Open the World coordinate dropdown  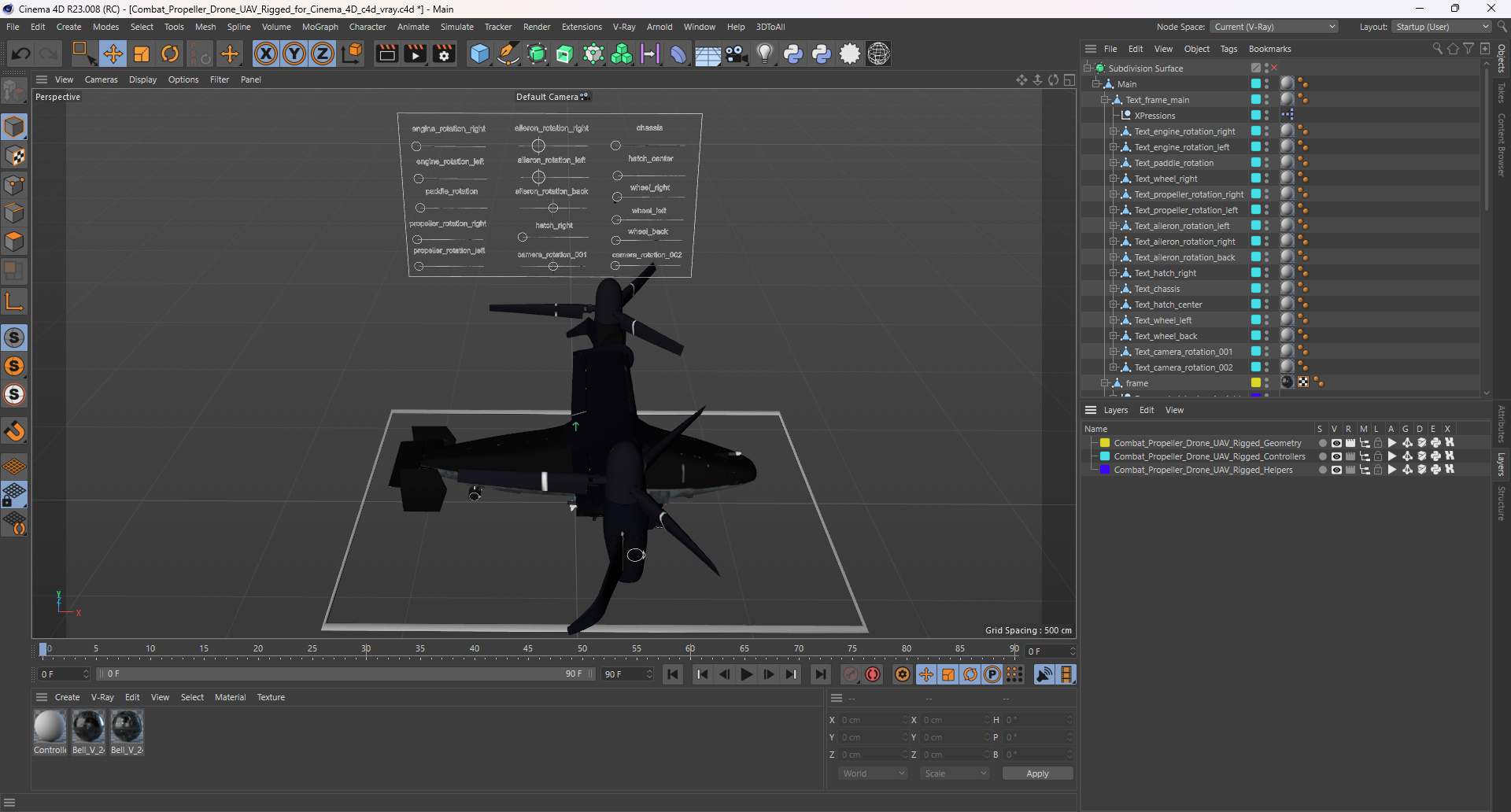pyautogui.click(x=873, y=773)
